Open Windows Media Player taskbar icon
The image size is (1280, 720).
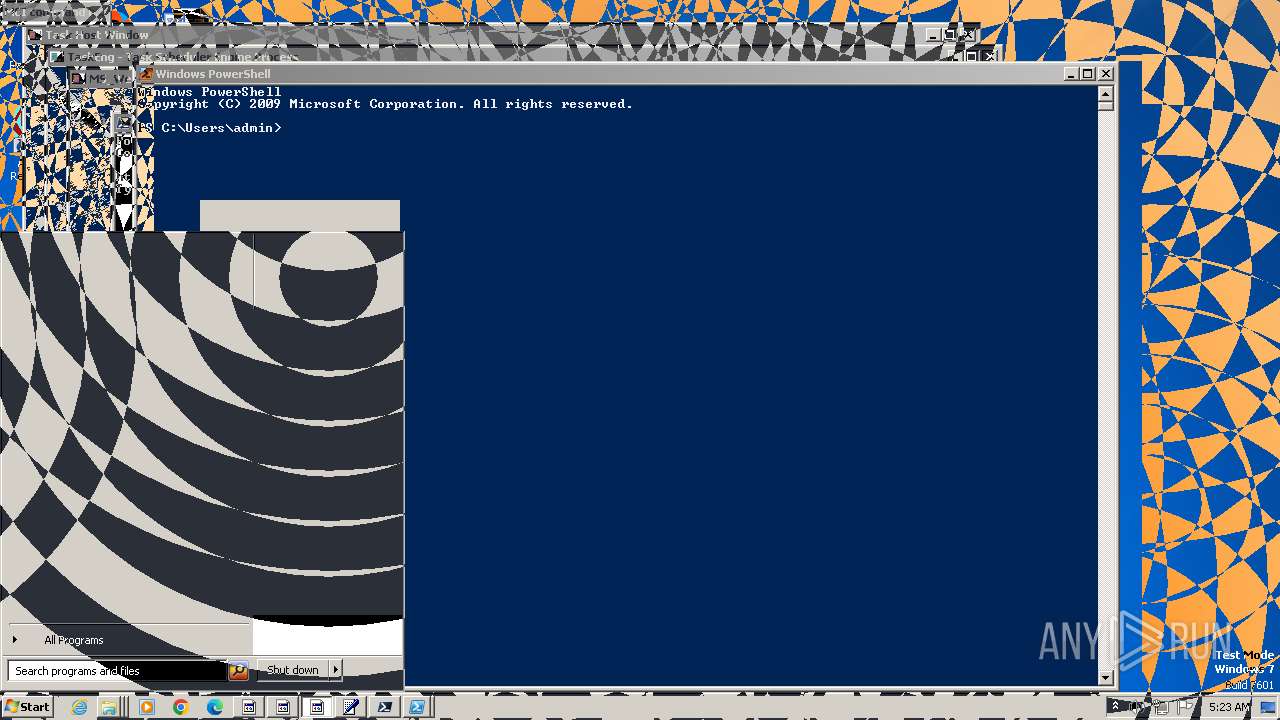click(x=147, y=707)
